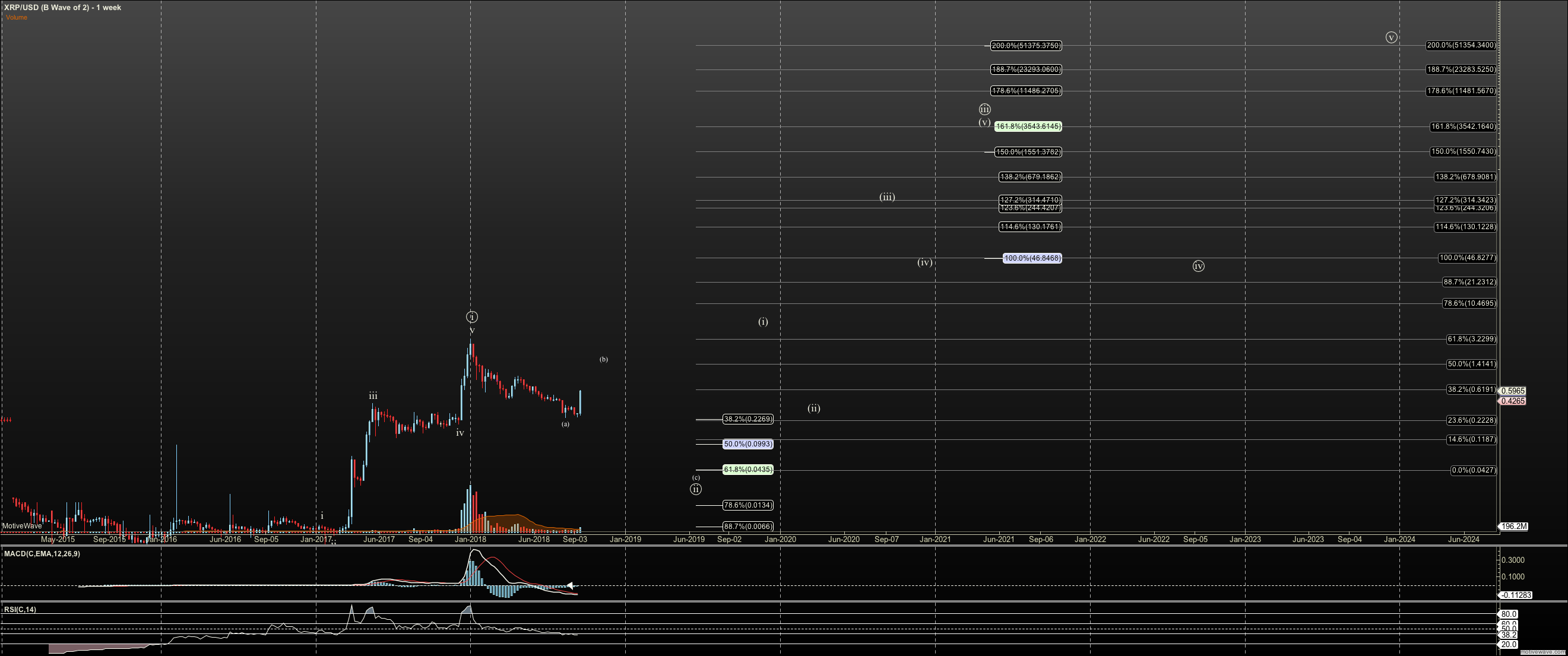Screen dimensions: 1568x656
Task: Select the circled iii wave label above (v)
Action: coord(984,110)
